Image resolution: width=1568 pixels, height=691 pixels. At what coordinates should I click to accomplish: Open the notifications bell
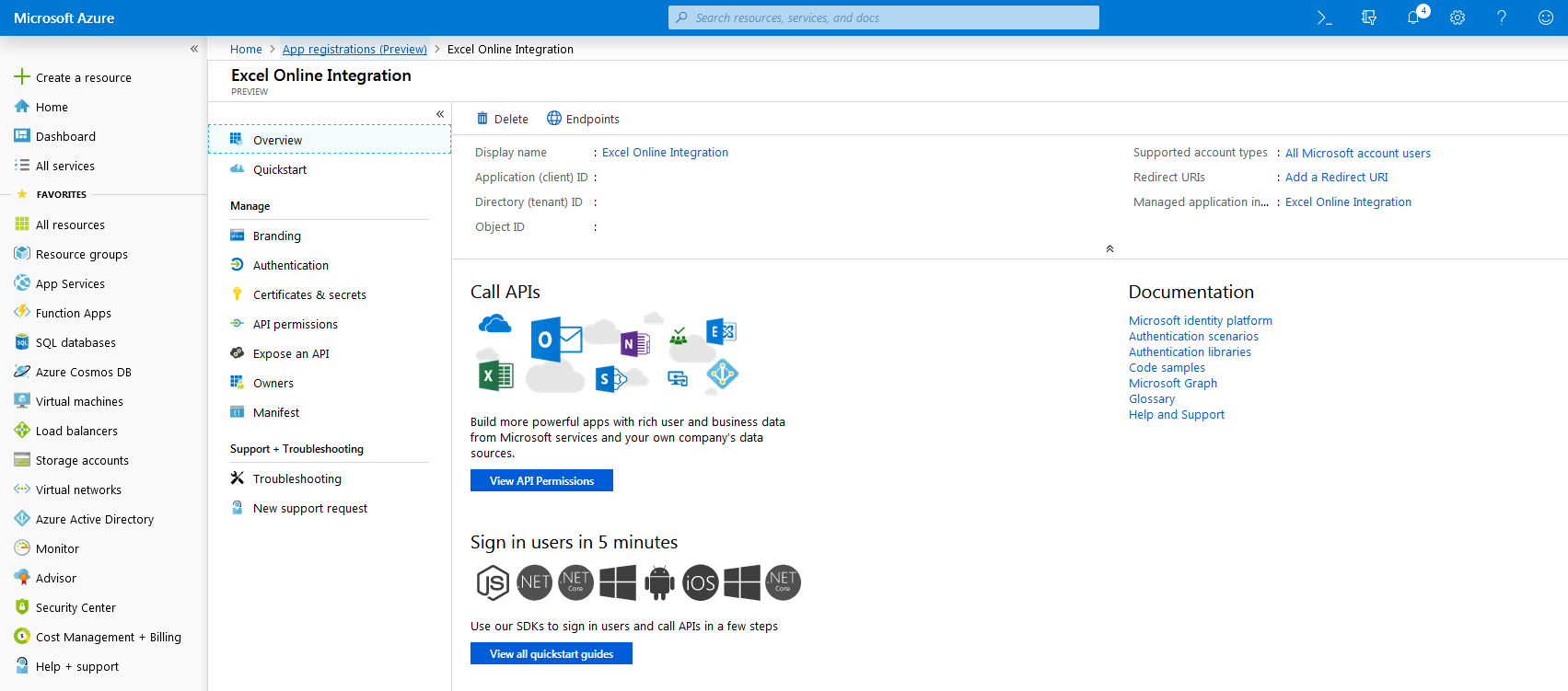coord(1413,17)
